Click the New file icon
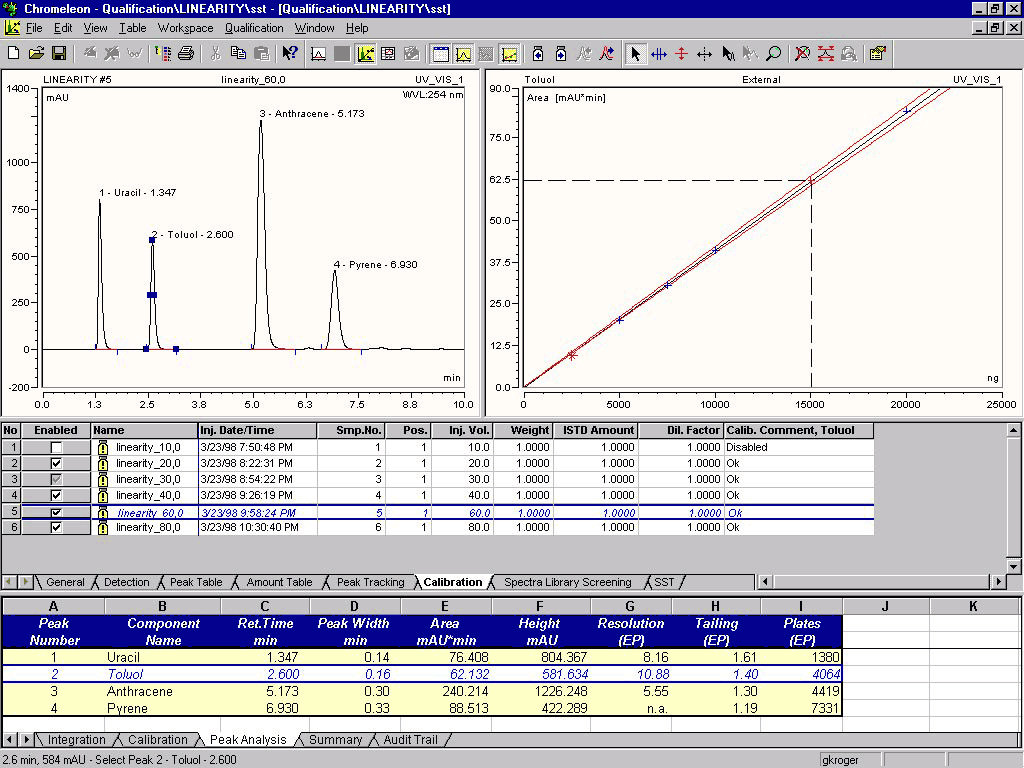The image size is (1024, 768). [x=14, y=53]
